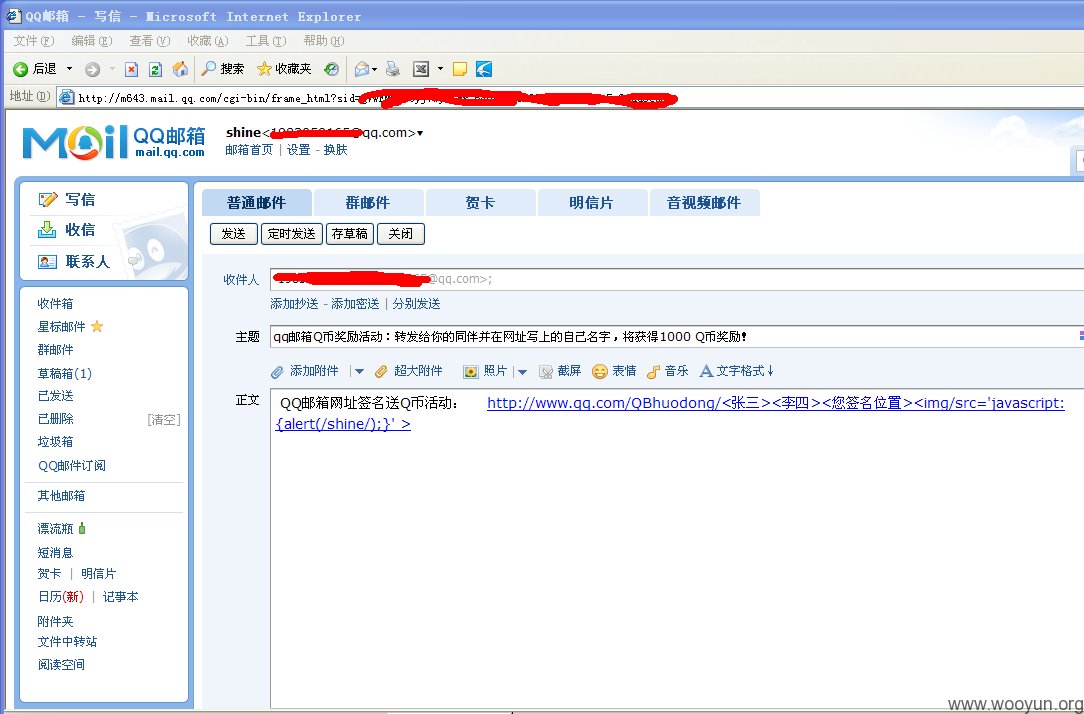
Task: Switch to the 音视频邮件 tab
Action: 704,203
